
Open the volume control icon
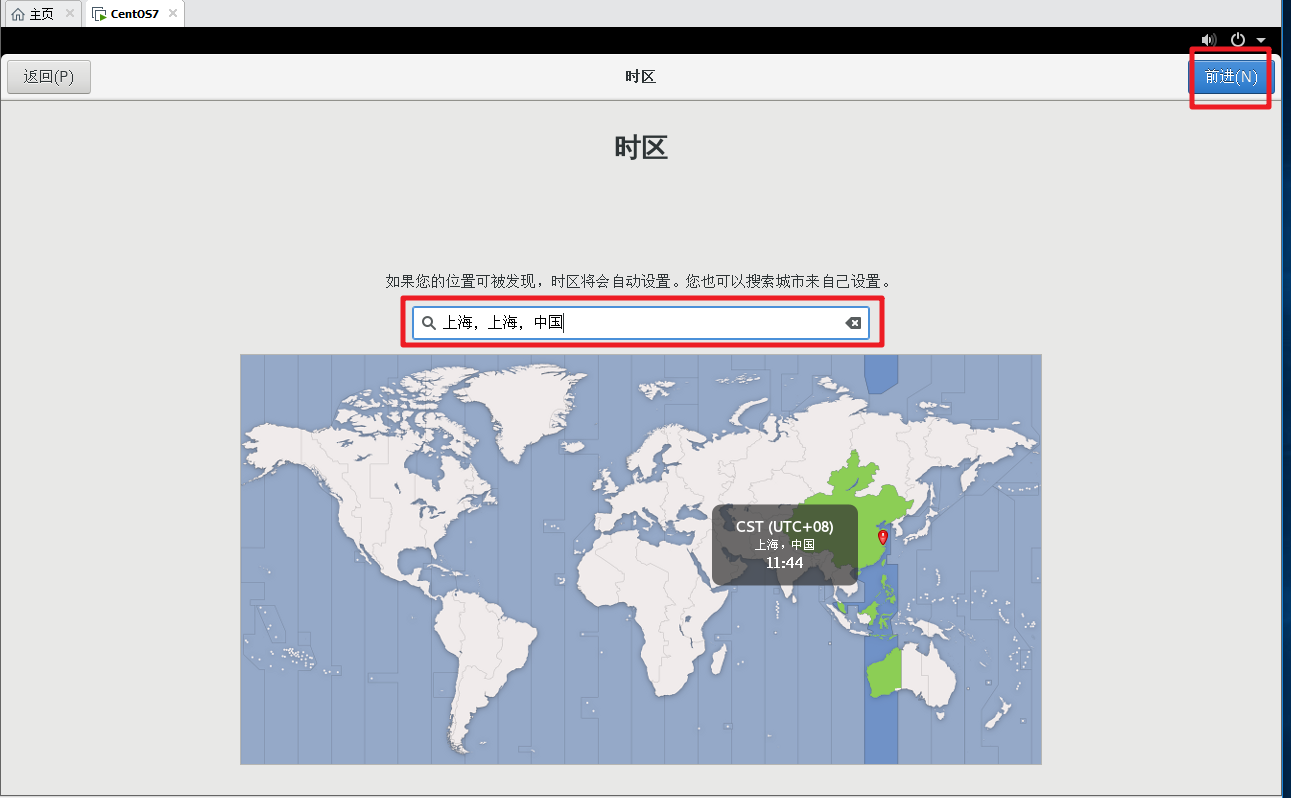point(1209,40)
